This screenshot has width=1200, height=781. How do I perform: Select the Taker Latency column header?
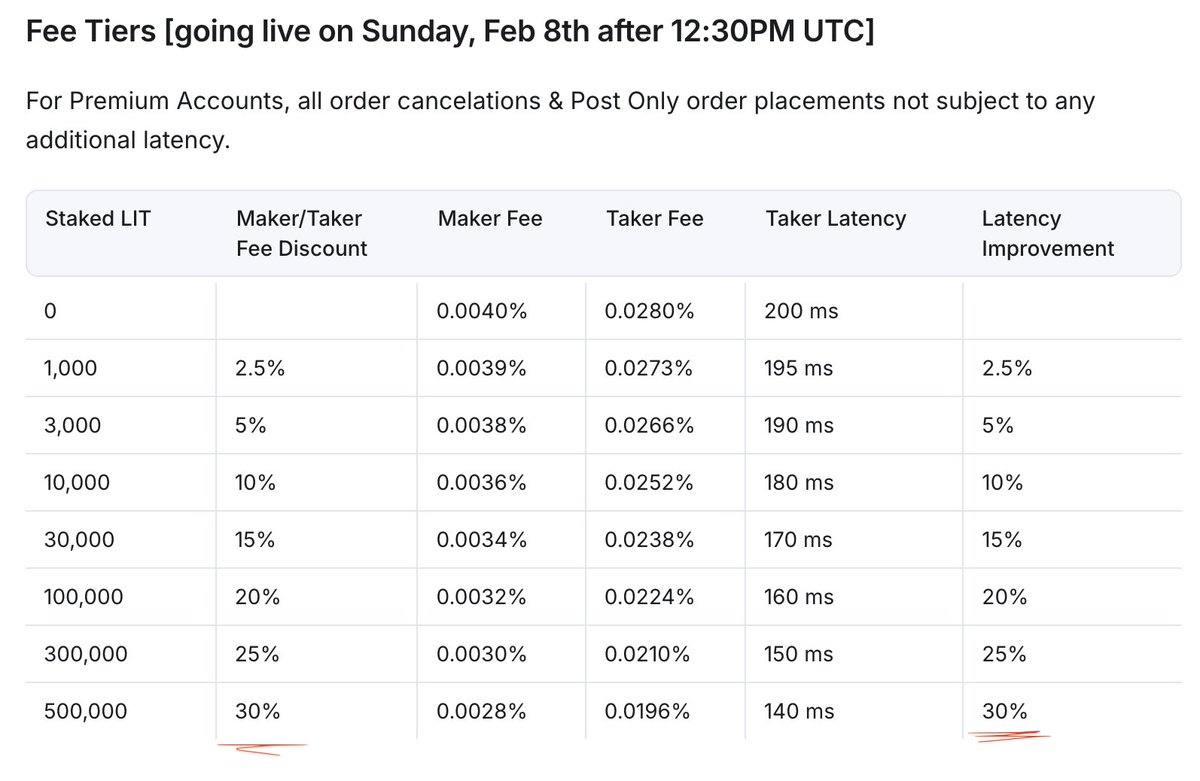tap(836, 218)
